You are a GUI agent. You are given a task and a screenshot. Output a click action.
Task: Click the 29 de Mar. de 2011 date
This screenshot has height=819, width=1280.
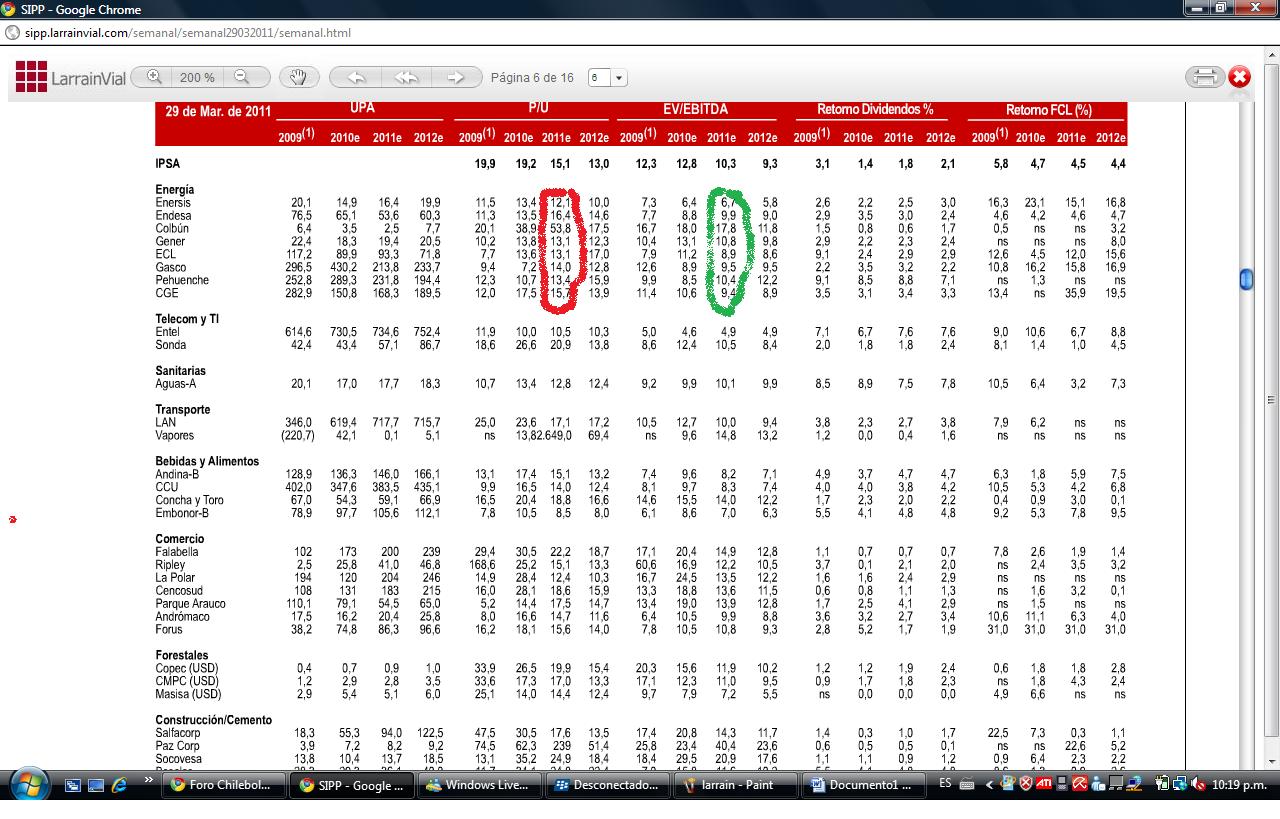point(218,112)
